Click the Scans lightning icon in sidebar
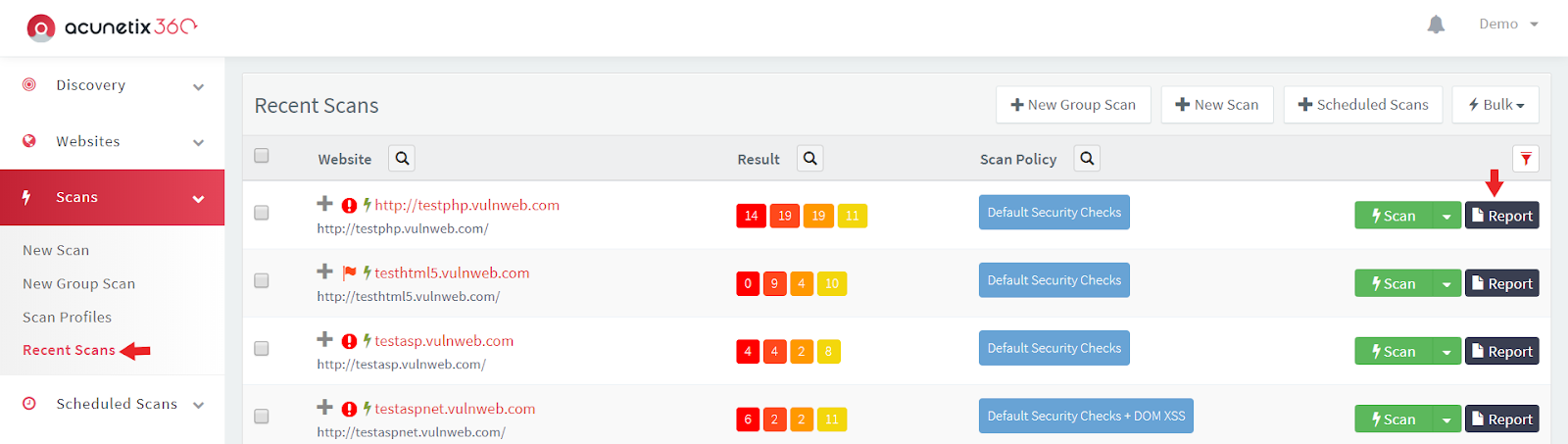Screen dimensions: 1568x444 [27, 197]
